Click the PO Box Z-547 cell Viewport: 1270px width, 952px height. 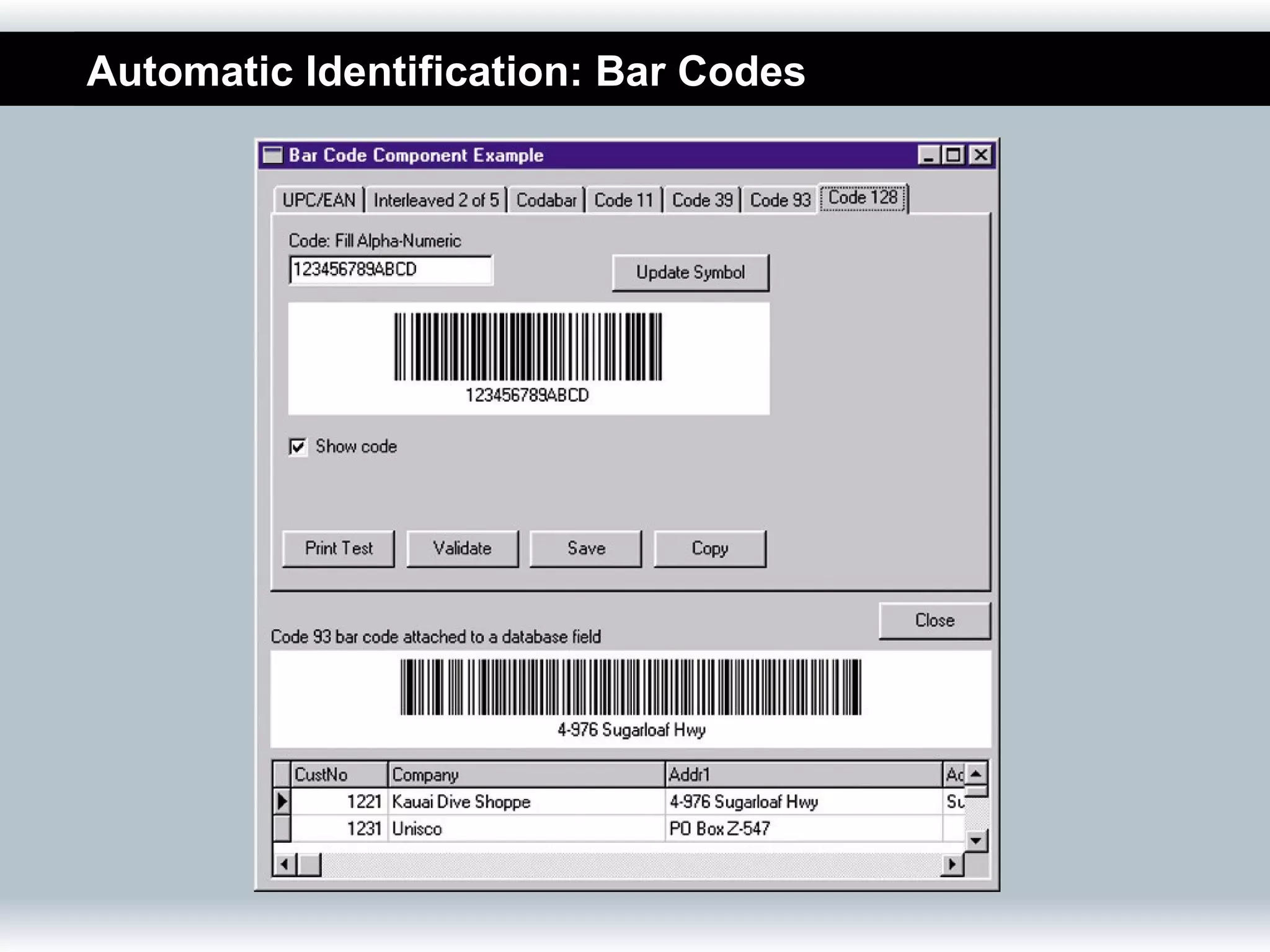(x=804, y=829)
